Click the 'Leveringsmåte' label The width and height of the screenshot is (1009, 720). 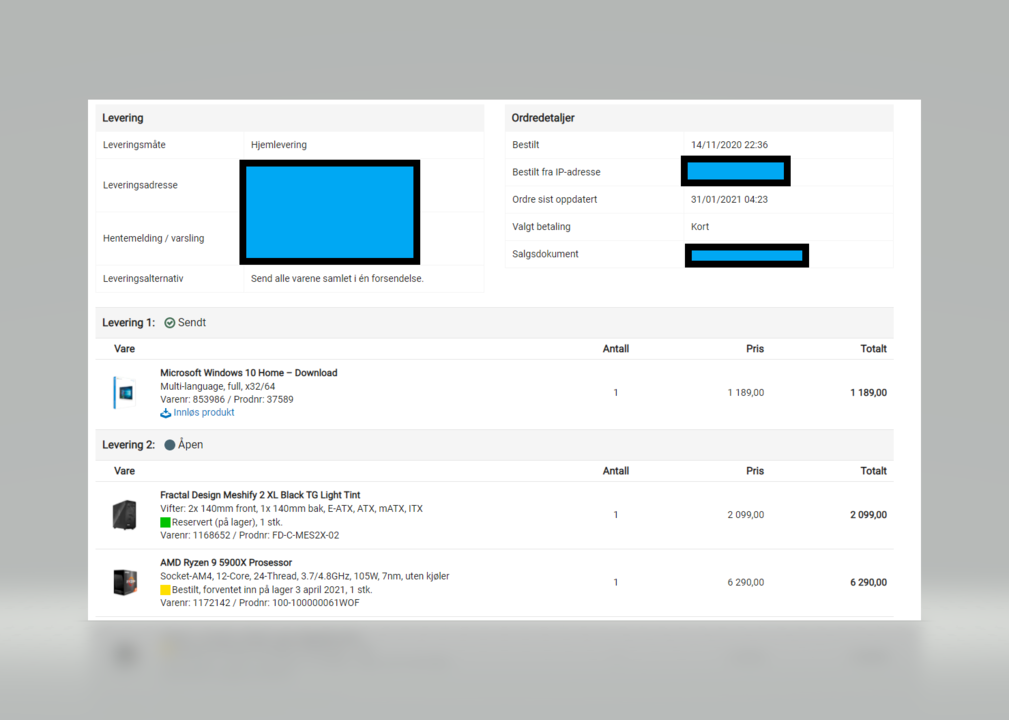click(134, 145)
